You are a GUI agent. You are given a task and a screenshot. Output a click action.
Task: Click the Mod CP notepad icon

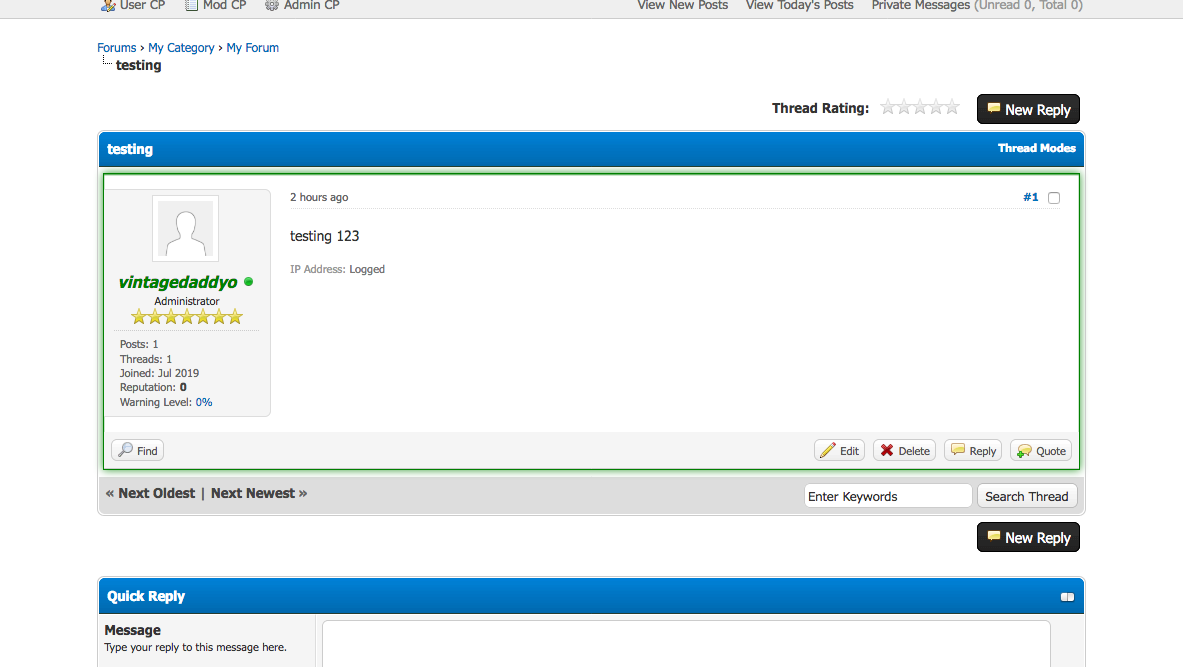tap(192, 5)
